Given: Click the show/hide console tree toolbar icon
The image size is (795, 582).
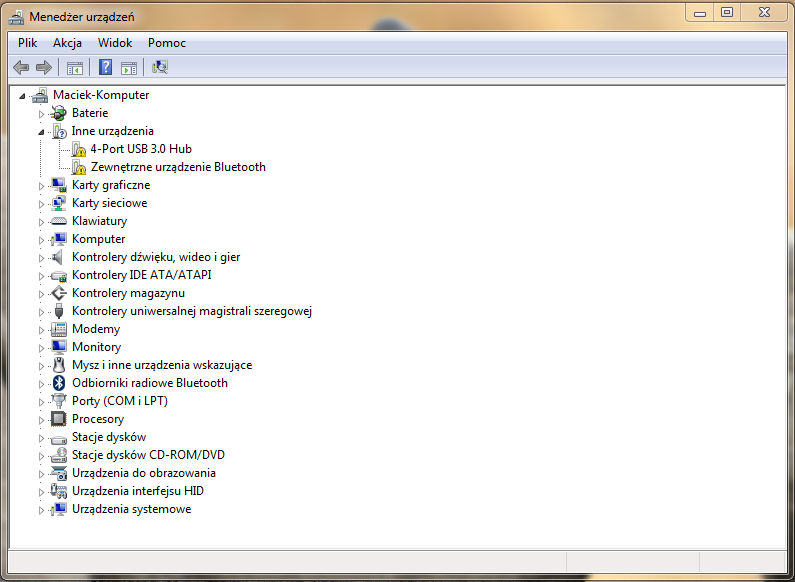Looking at the screenshot, I should pyautogui.click(x=75, y=67).
